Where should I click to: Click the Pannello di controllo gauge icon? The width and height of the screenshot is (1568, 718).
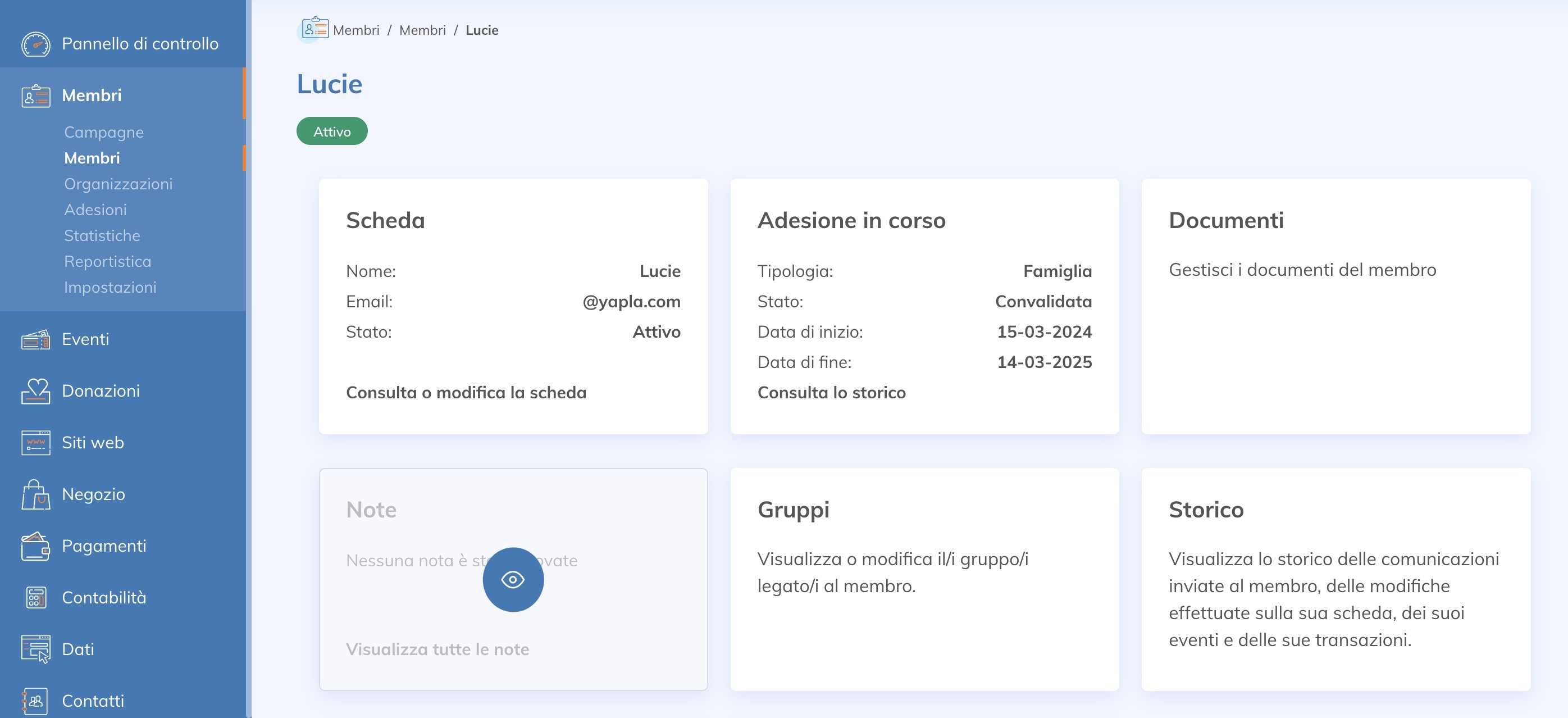(35, 44)
